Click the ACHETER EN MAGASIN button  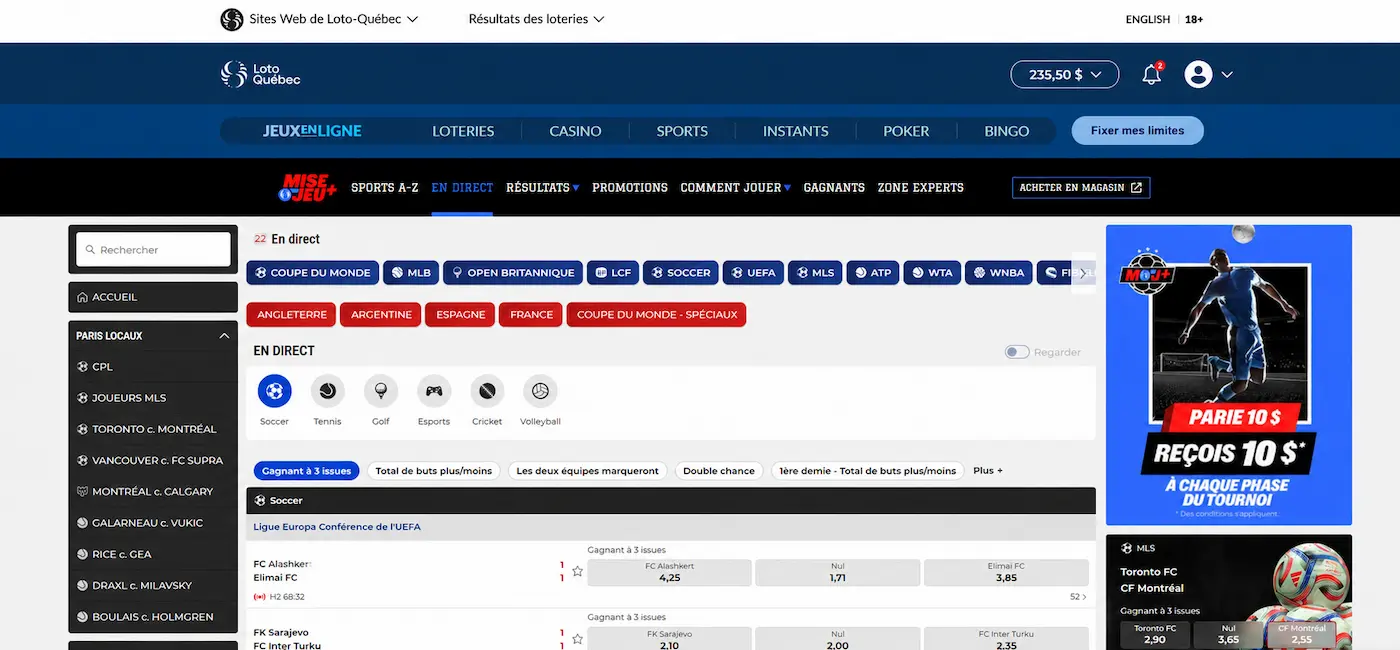pos(1081,188)
